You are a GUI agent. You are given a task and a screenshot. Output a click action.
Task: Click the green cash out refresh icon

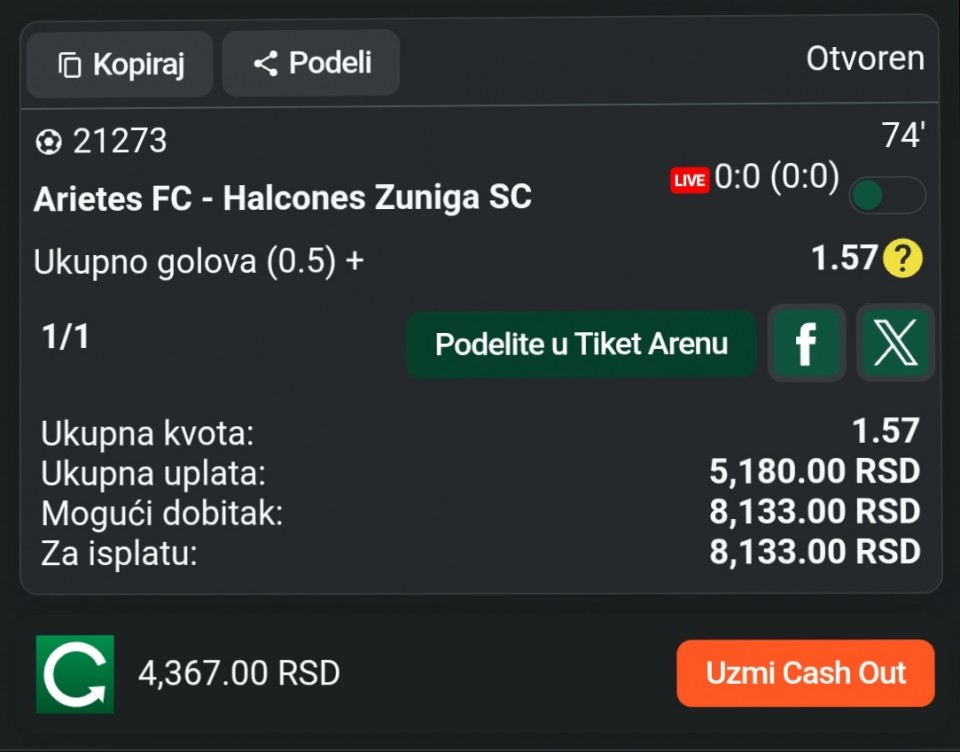[x=75, y=674]
